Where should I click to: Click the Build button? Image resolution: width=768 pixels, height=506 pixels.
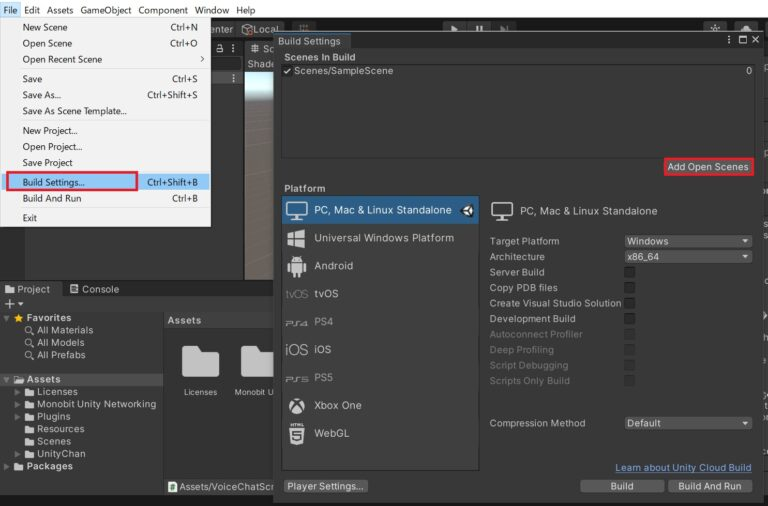[622, 486]
